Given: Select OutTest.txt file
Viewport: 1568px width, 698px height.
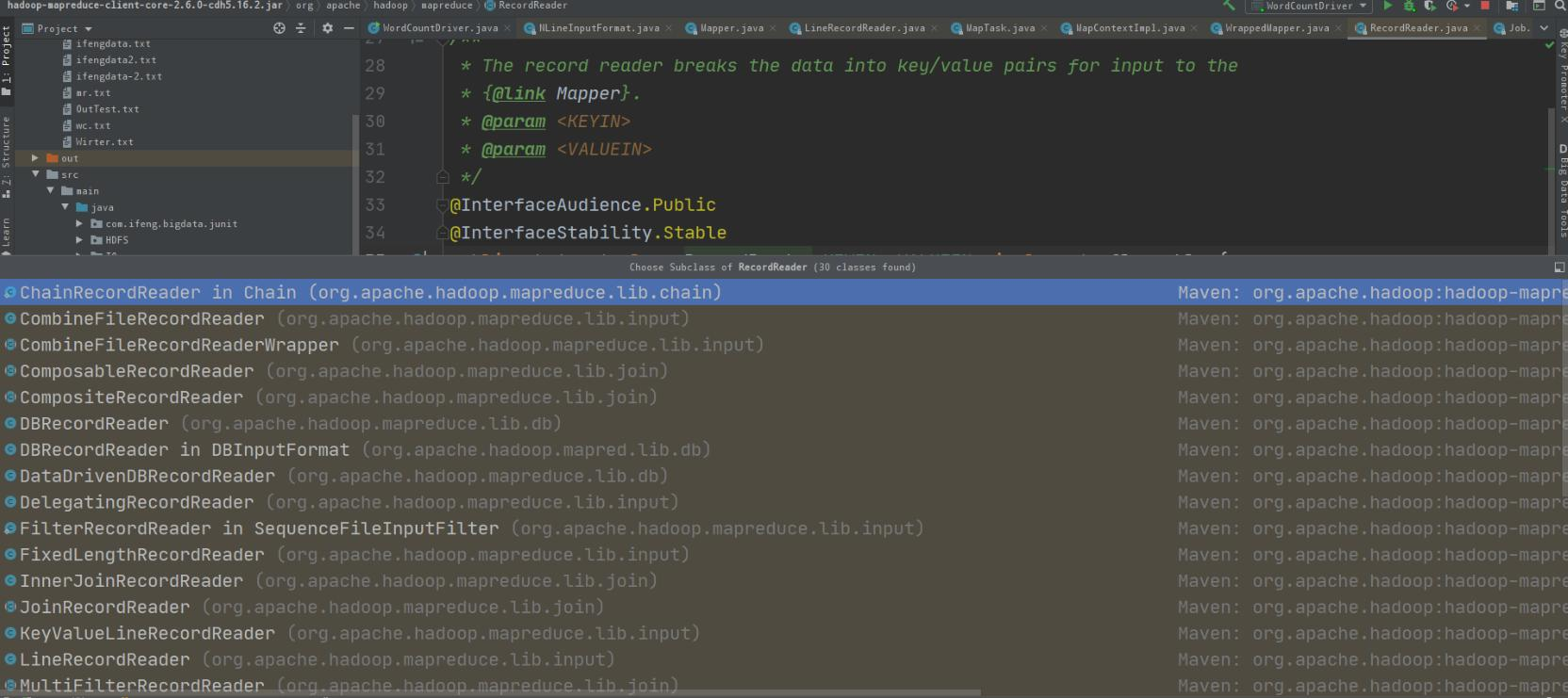Looking at the screenshot, I should tap(107, 109).
